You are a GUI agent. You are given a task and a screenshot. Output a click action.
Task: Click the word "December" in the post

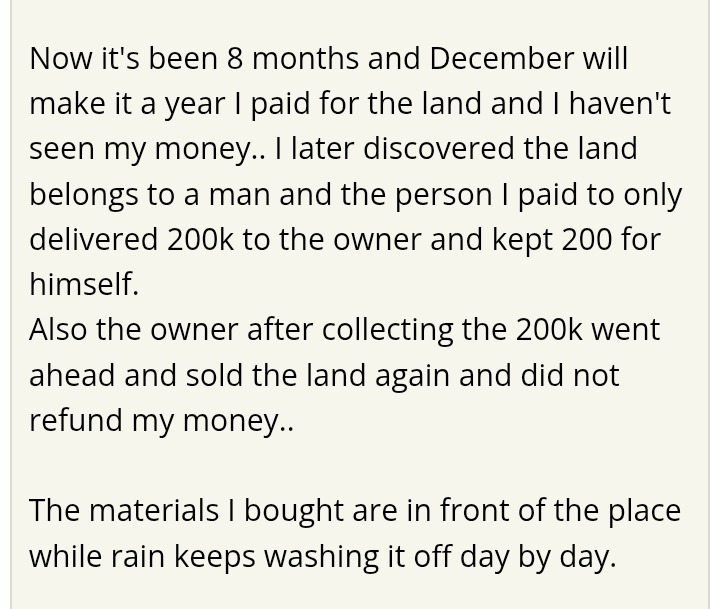[x=501, y=58]
